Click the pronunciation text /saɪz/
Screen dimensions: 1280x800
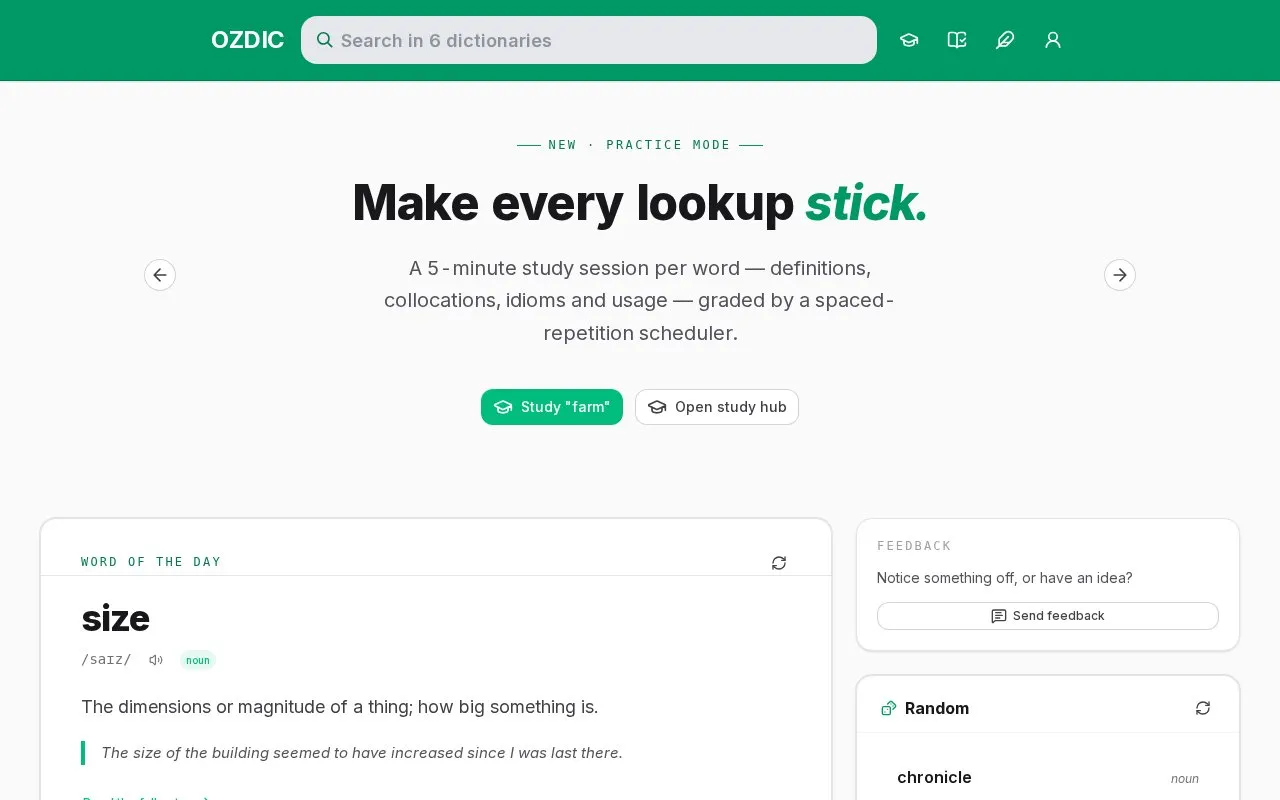(x=106, y=660)
